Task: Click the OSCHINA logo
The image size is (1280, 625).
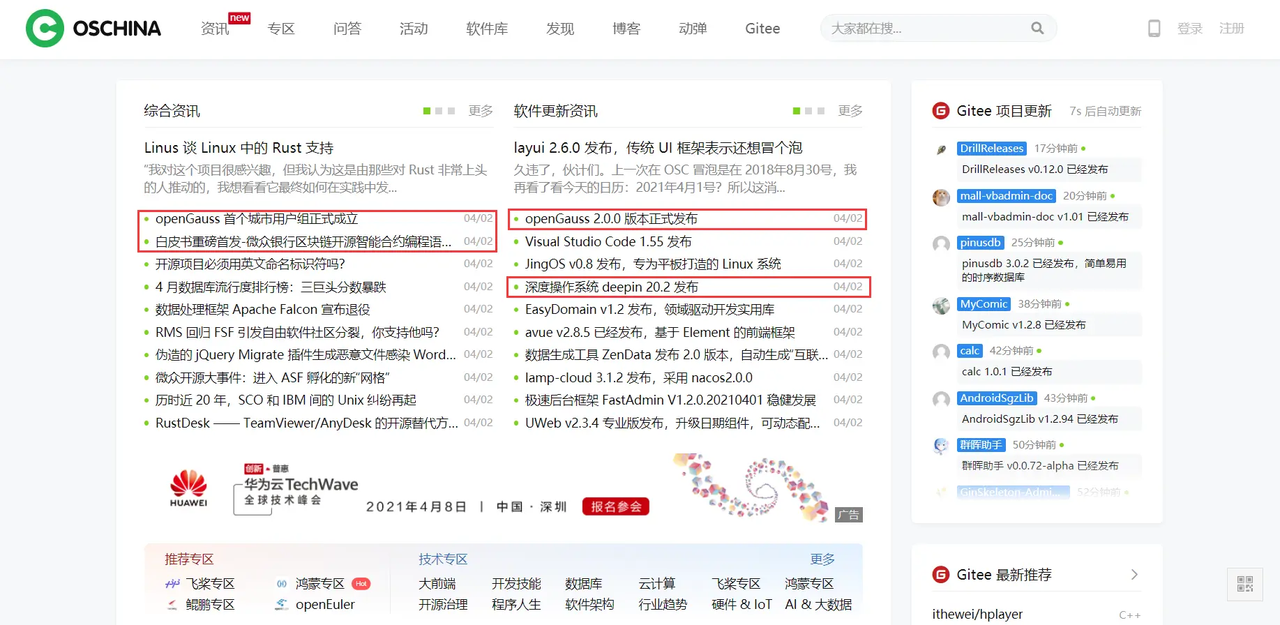Action: coord(93,28)
